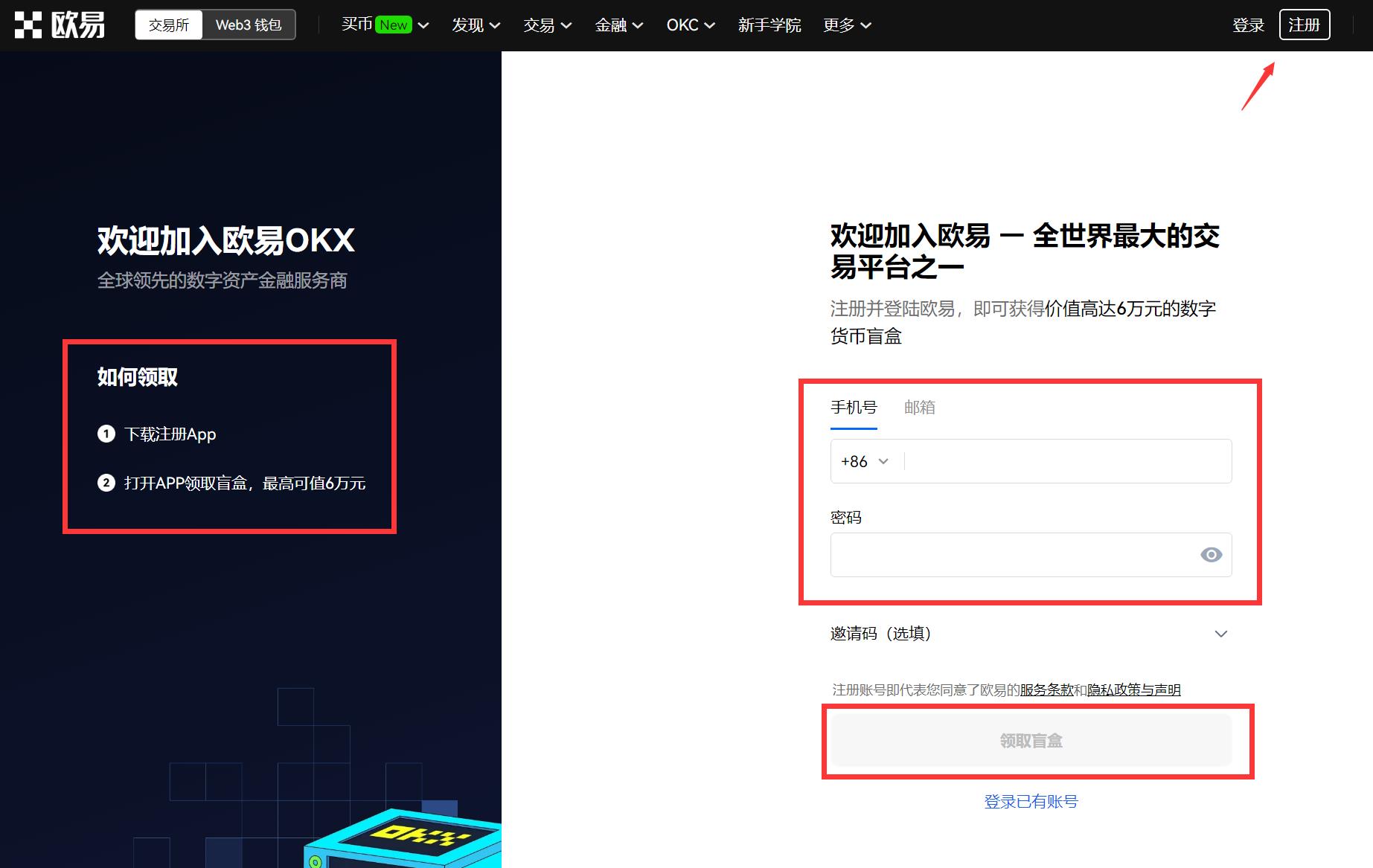Viewport: 1373px width, 868px height.
Task: Open the 交易 dropdown menu
Action: (547, 25)
